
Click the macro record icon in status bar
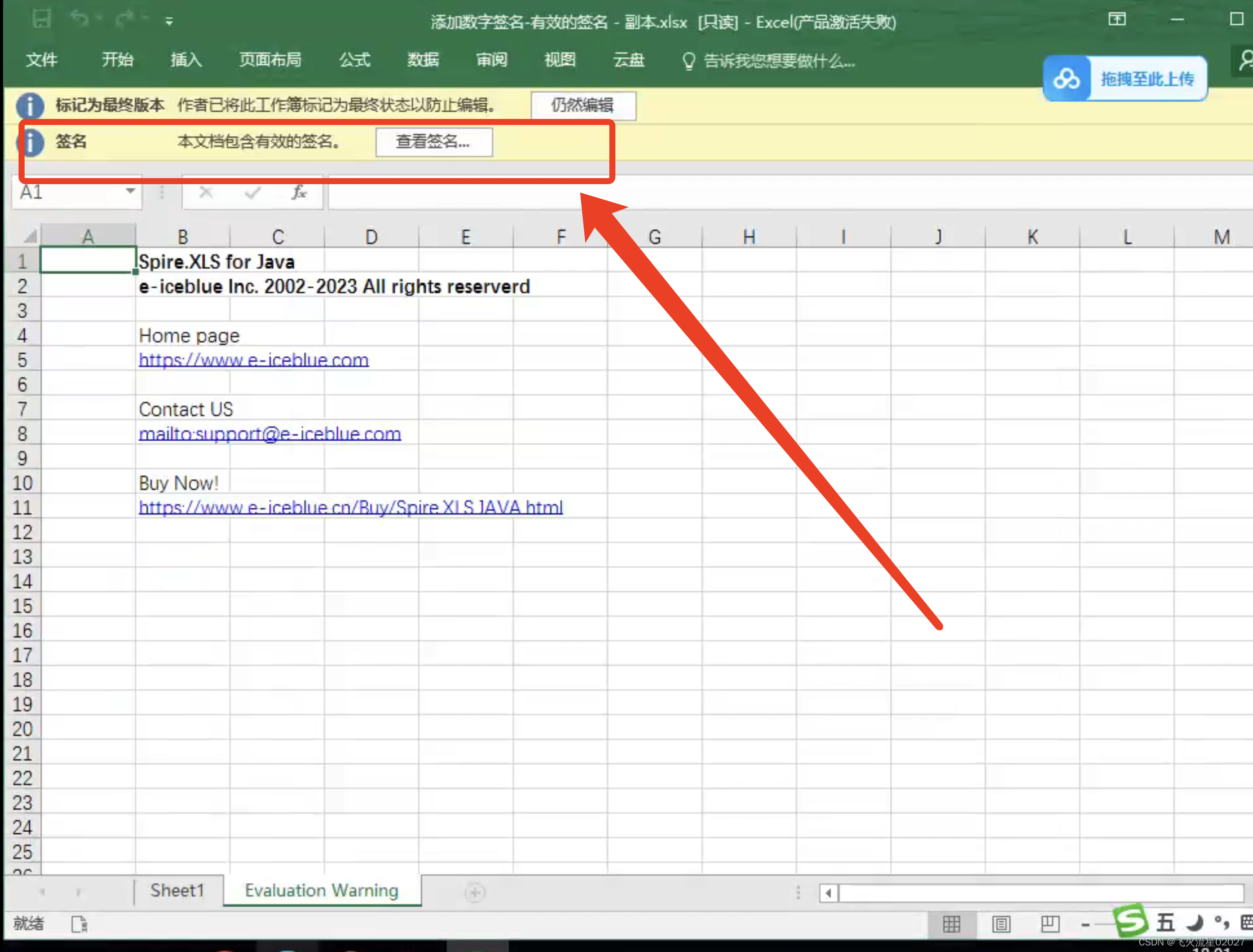(80, 924)
